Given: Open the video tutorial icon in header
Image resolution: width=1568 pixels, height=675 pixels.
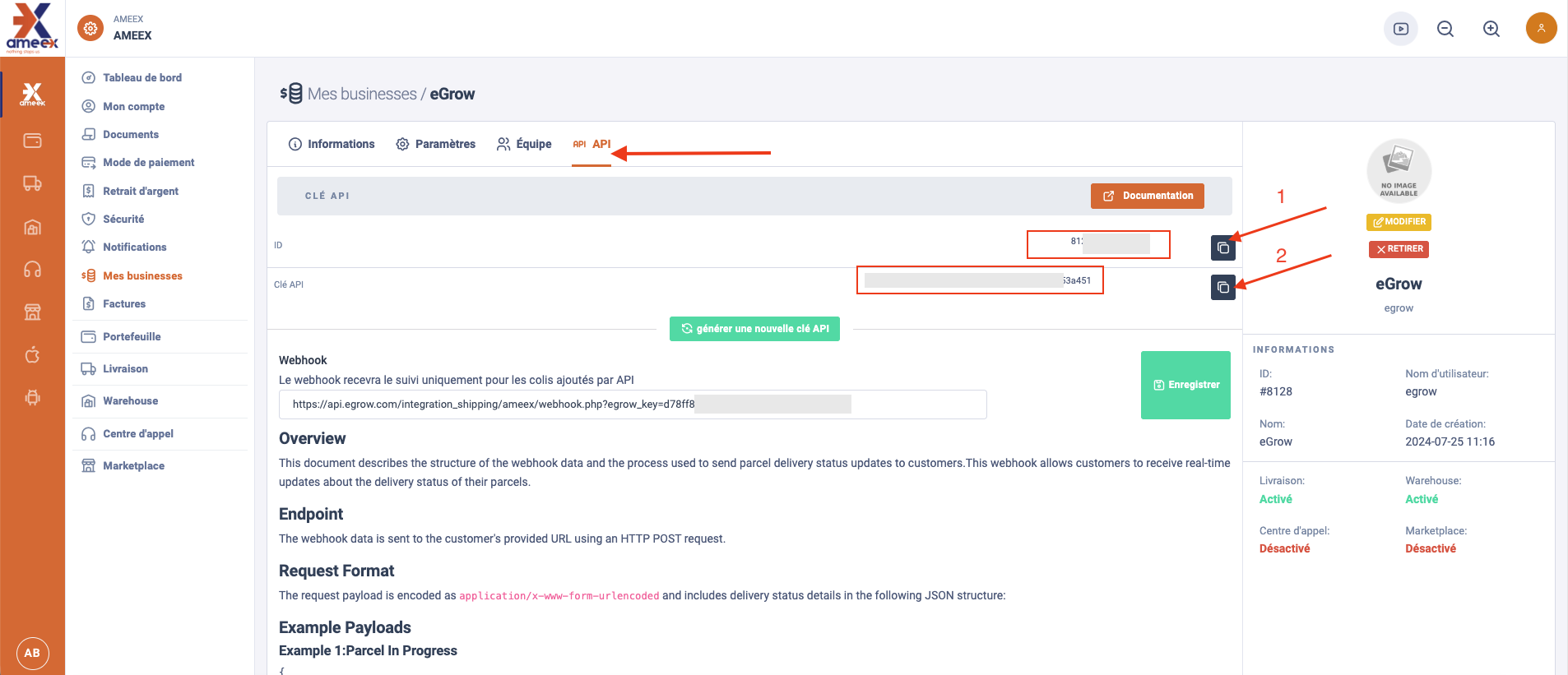Looking at the screenshot, I should 1400,29.
